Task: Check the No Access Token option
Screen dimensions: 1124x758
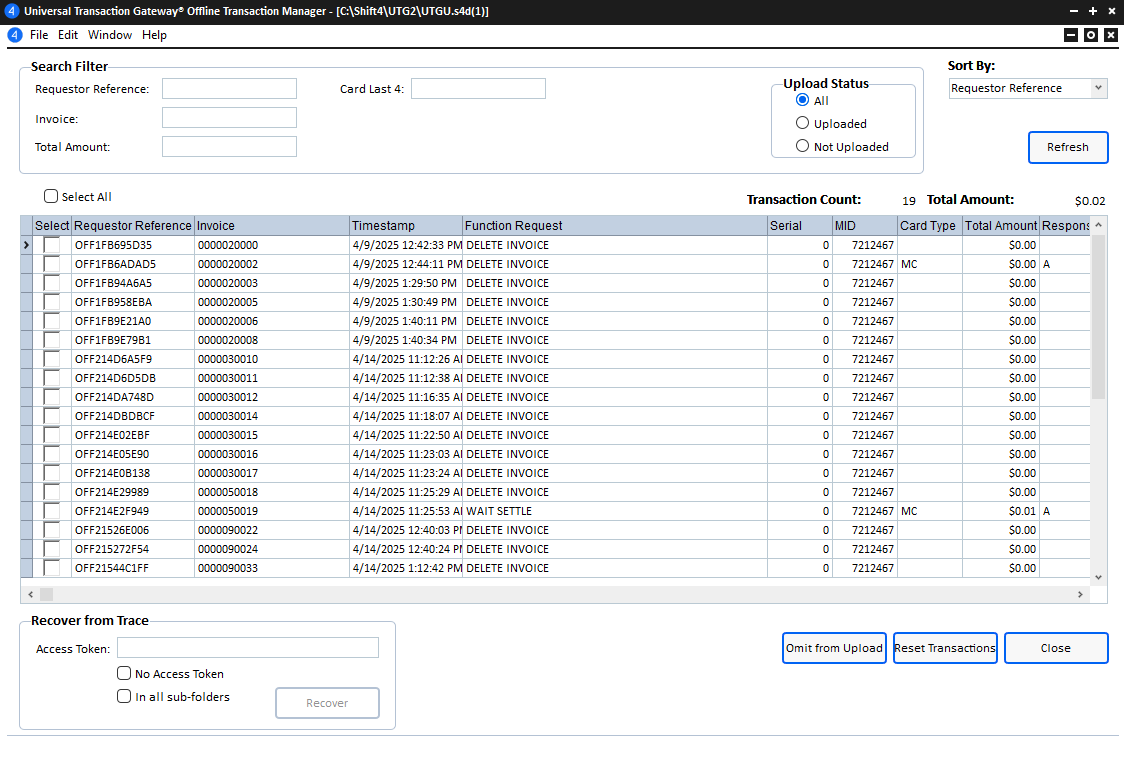Action: (x=125, y=673)
